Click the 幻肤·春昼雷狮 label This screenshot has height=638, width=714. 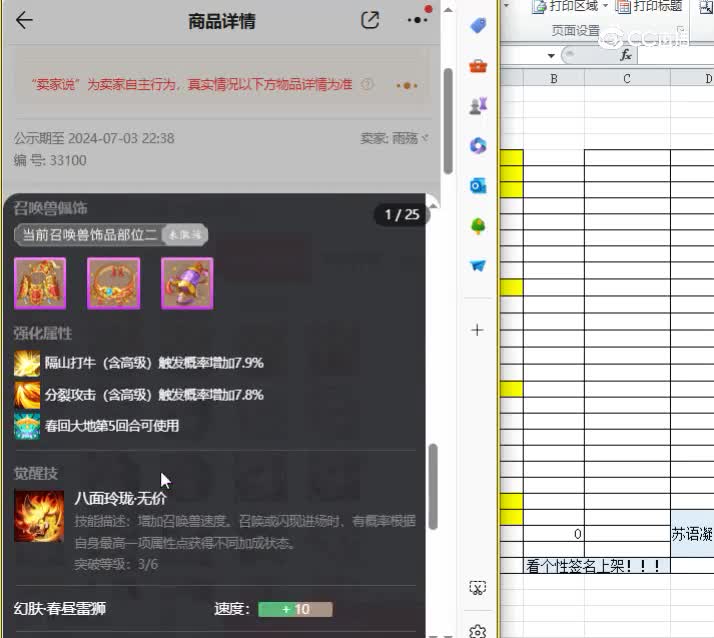[x=60, y=609]
